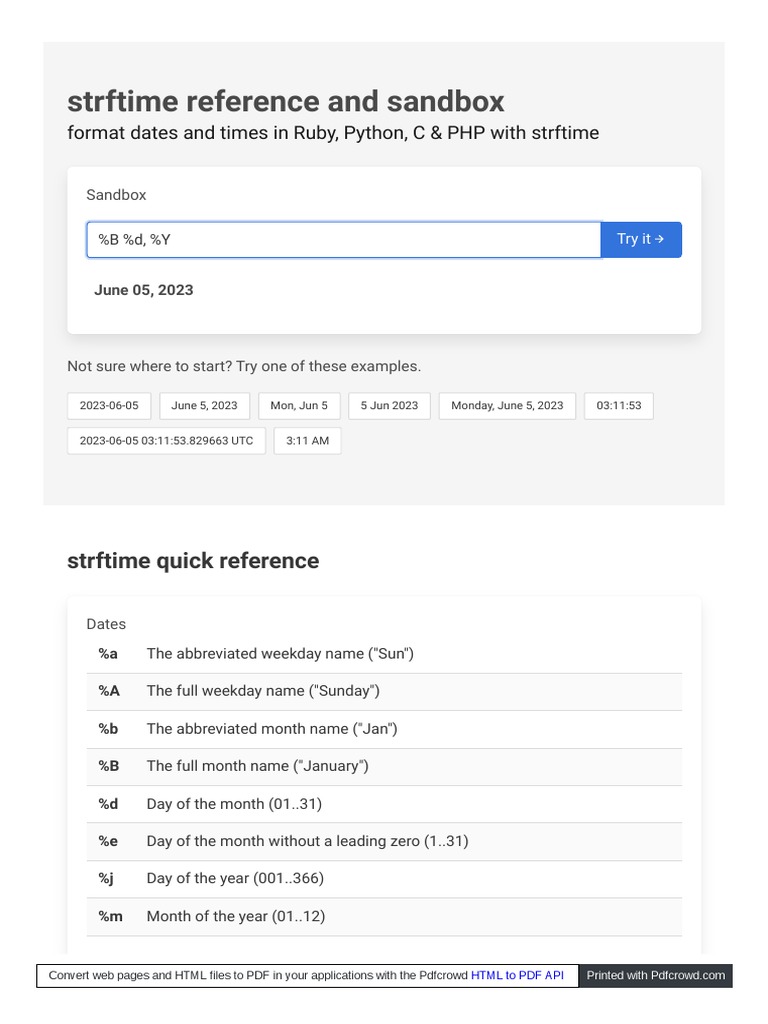Click the Printed with Pdfcrowd.com badge
768x1024 pixels.
[655, 975]
